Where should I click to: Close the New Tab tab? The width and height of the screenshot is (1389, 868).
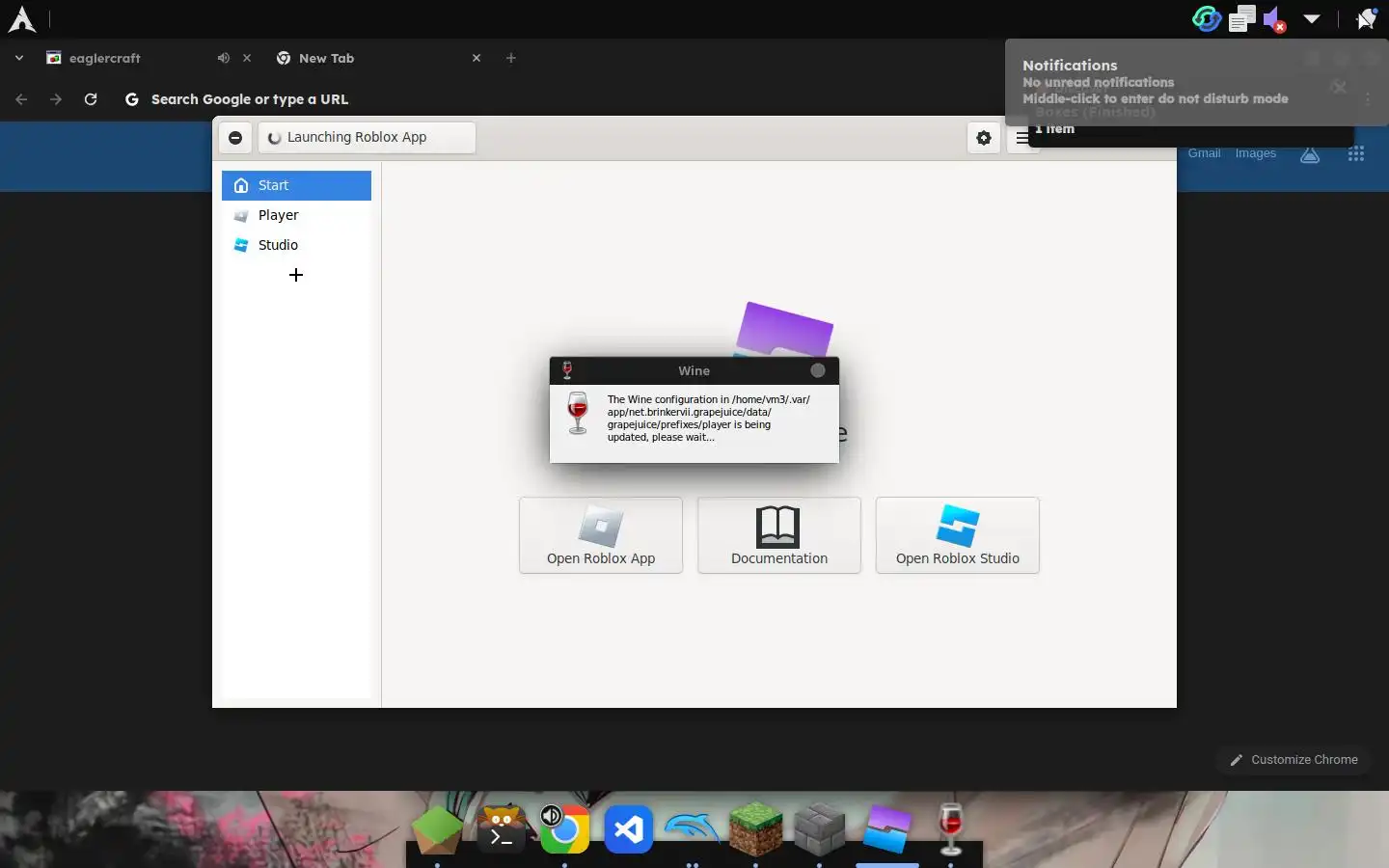coord(477,58)
